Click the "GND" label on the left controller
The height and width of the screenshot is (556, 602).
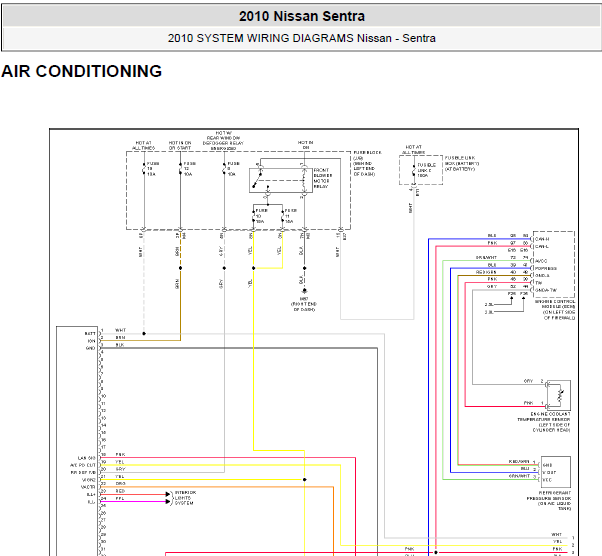pos(91,348)
